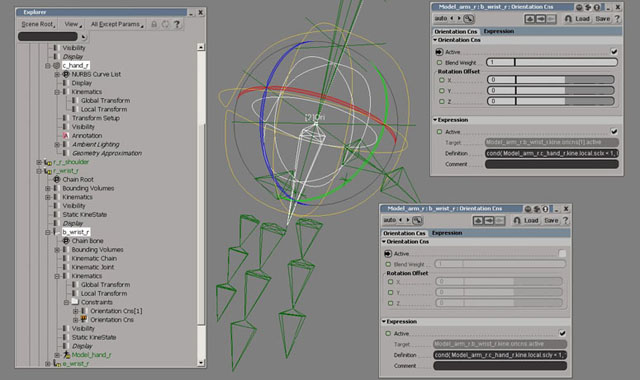Click next arrow next to auto in upper page
The image size is (640, 380).
click(x=459, y=18)
